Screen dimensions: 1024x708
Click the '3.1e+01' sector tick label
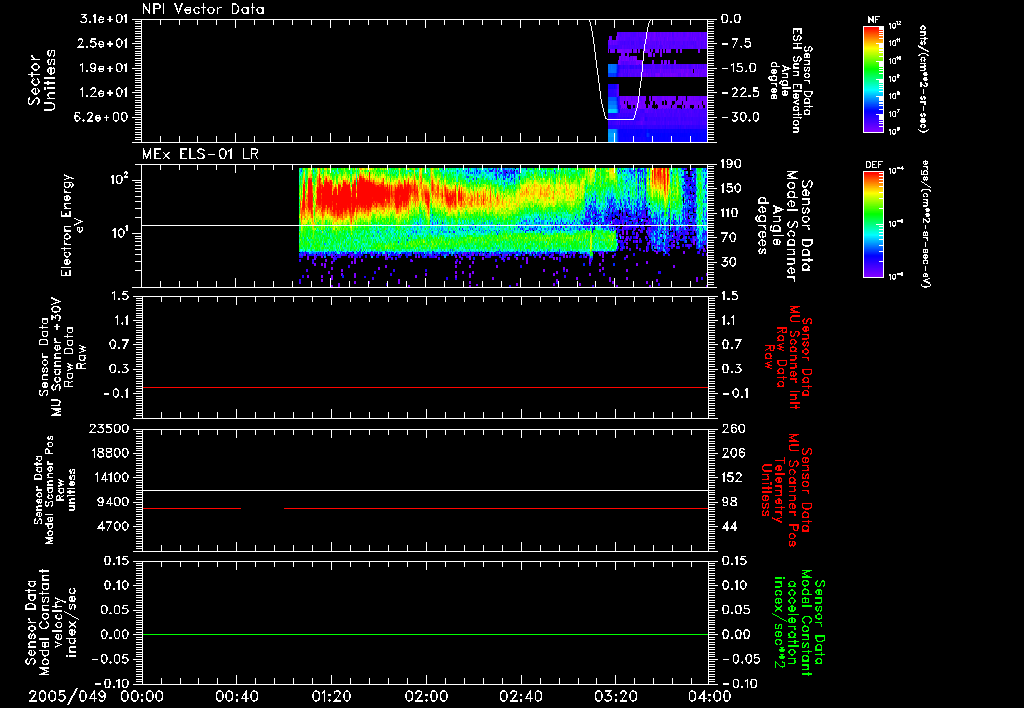pyautogui.click(x=106, y=19)
